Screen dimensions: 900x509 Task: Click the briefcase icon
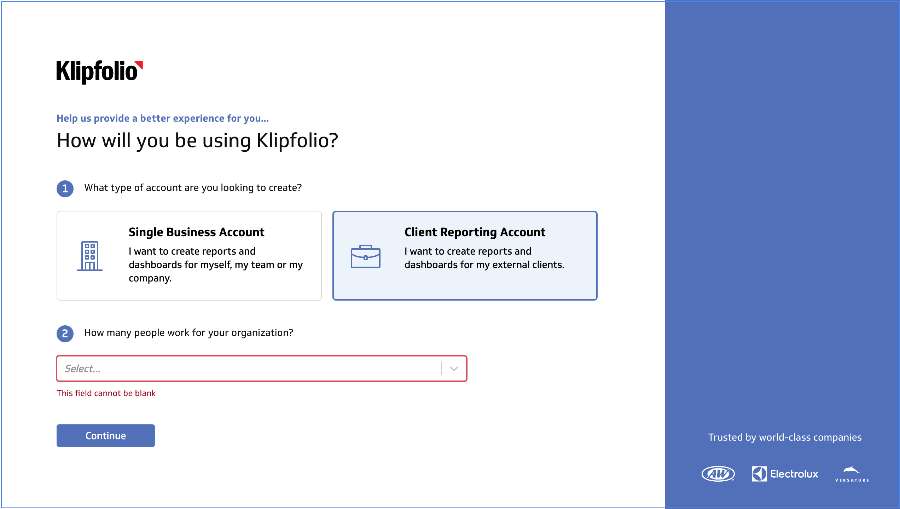pyautogui.click(x=366, y=257)
